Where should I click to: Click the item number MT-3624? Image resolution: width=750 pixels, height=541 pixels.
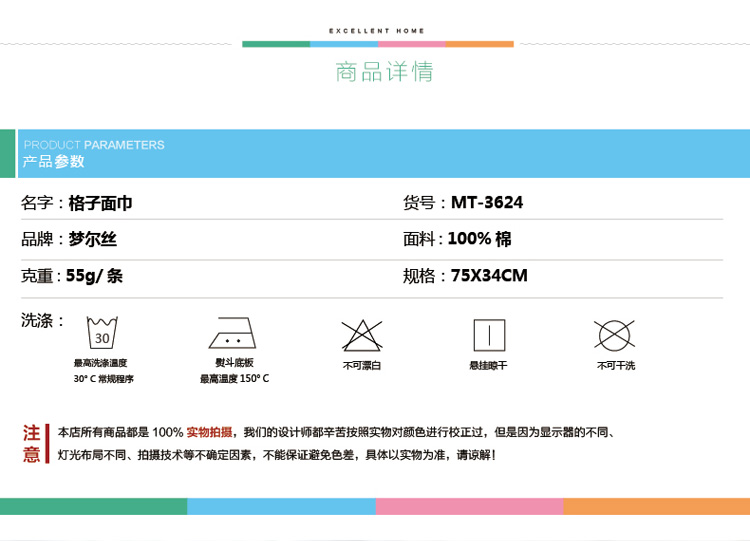coord(487,202)
